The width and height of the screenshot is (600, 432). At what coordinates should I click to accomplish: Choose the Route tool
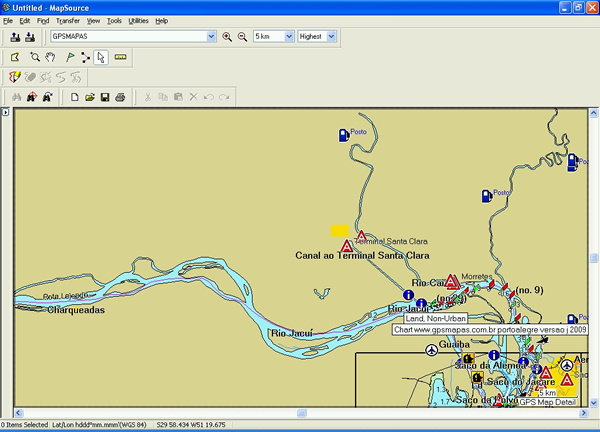(x=85, y=57)
